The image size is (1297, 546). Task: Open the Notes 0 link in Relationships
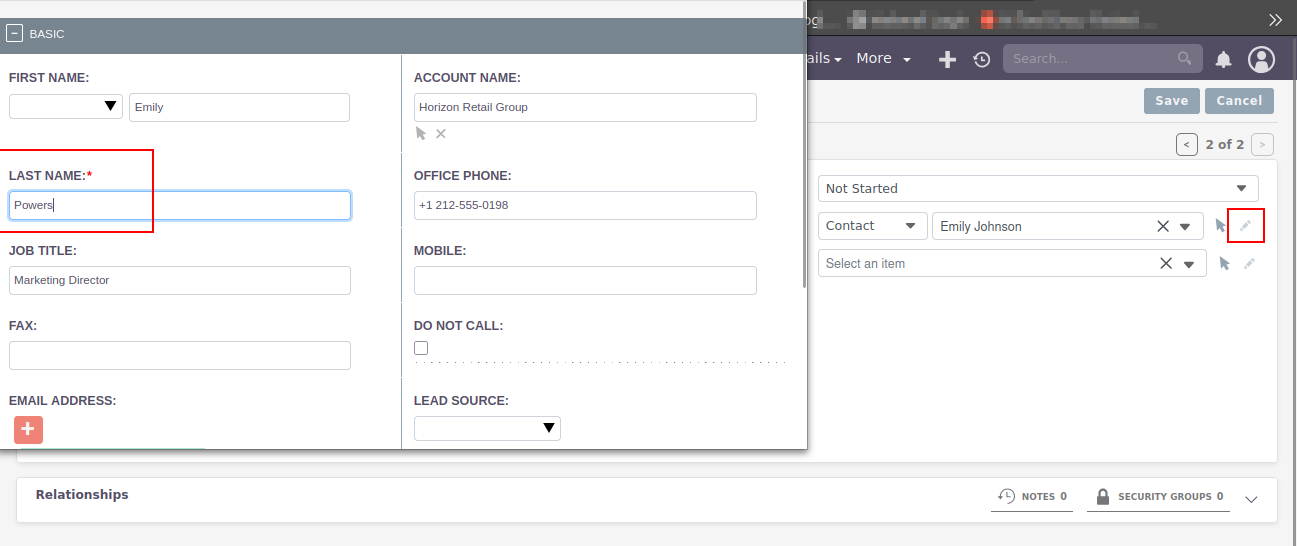click(x=1032, y=496)
